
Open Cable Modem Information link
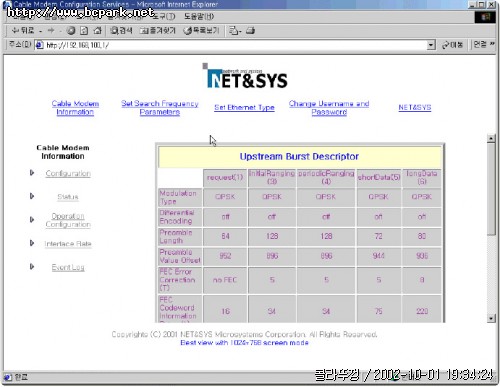pyautogui.click(x=75, y=108)
